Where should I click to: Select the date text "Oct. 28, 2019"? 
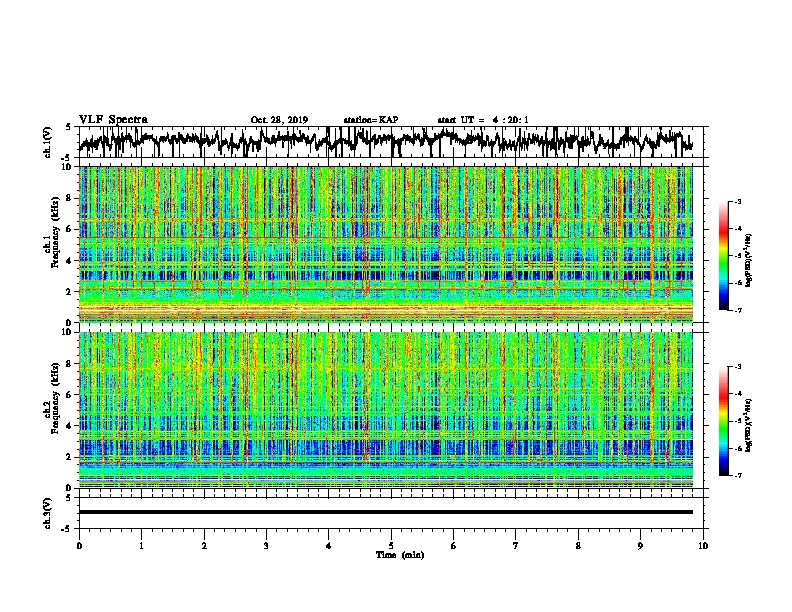coord(279,120)
